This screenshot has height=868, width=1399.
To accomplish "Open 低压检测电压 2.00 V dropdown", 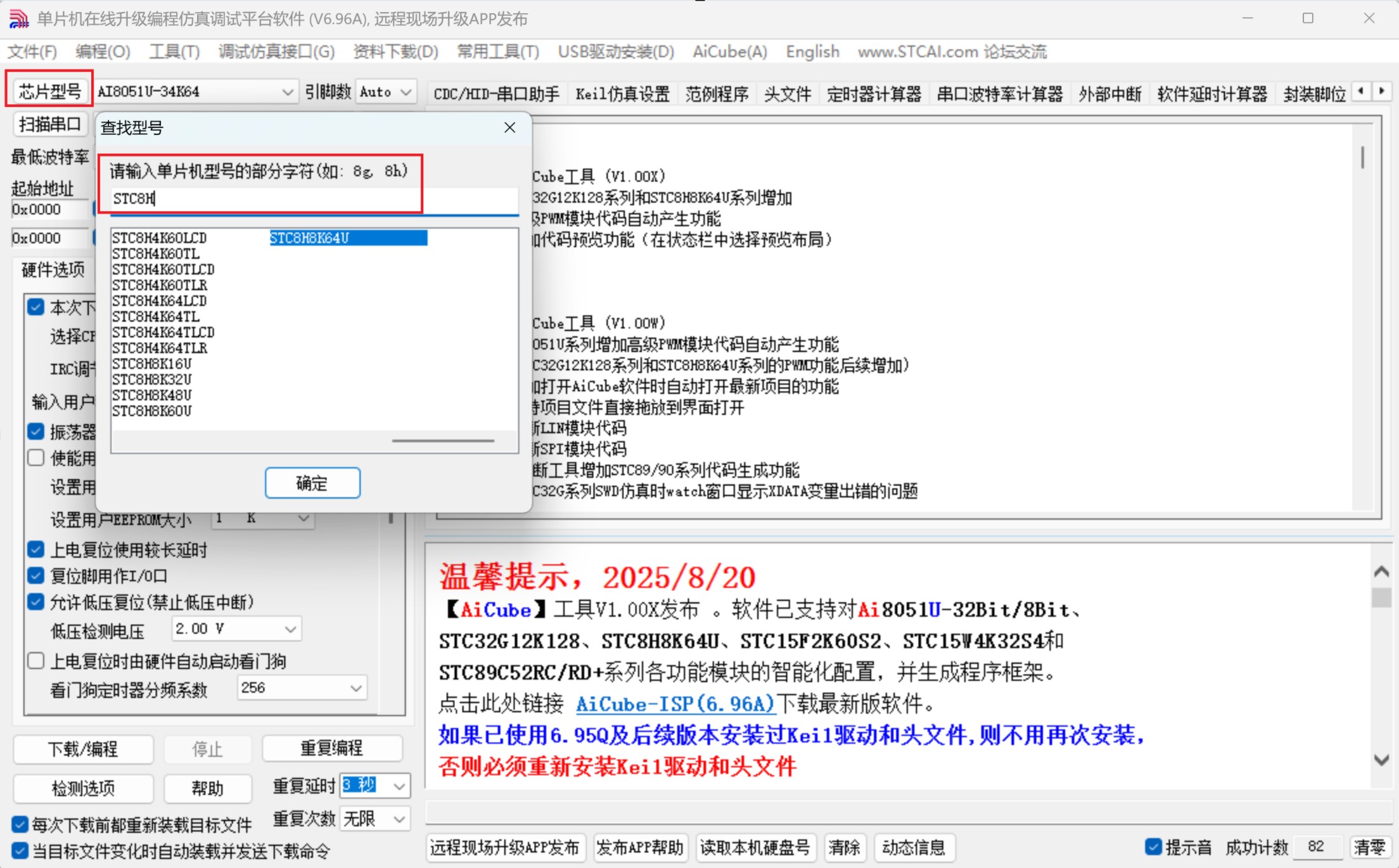I will [290, 629].
